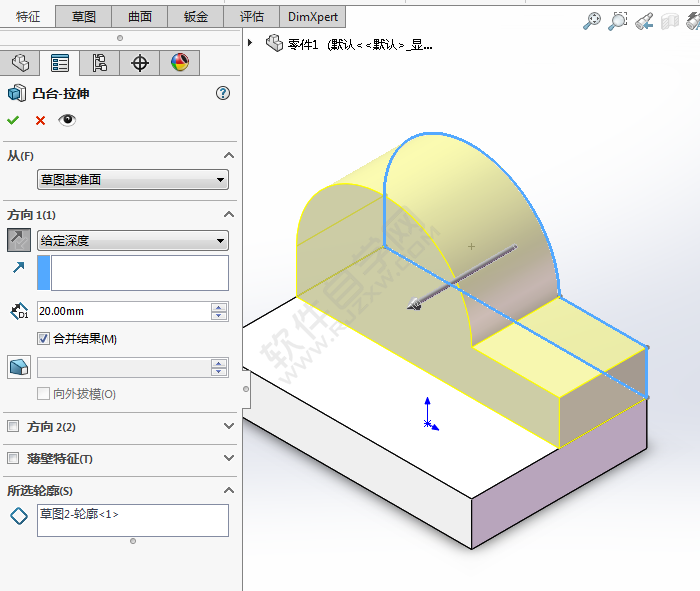
Task: Click the D1 depth icon
Action: click(19, 311)
